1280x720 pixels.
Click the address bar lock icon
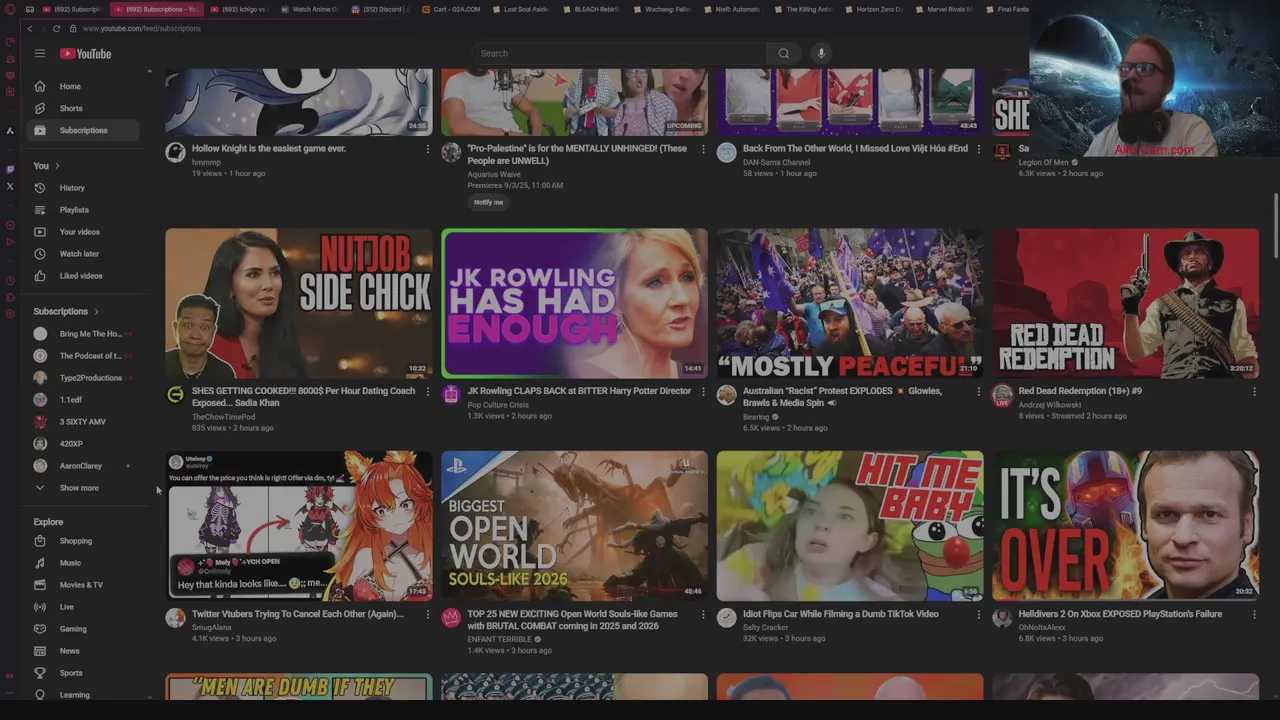72,28
